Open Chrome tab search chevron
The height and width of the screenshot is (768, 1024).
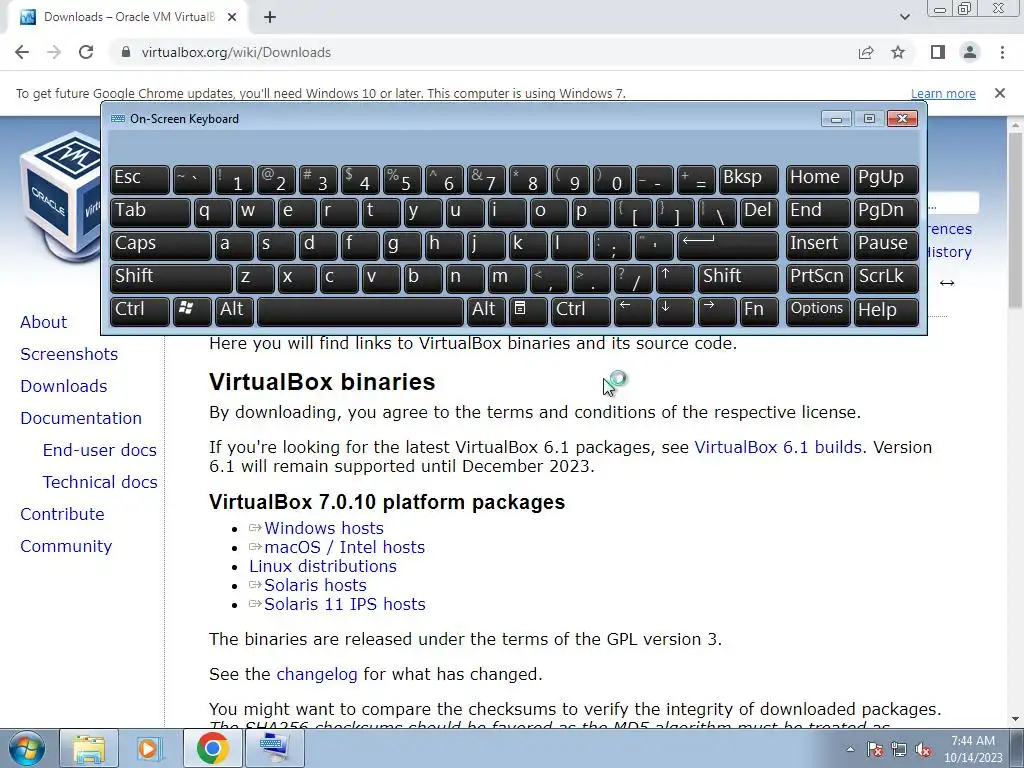(x=904, y=17)
